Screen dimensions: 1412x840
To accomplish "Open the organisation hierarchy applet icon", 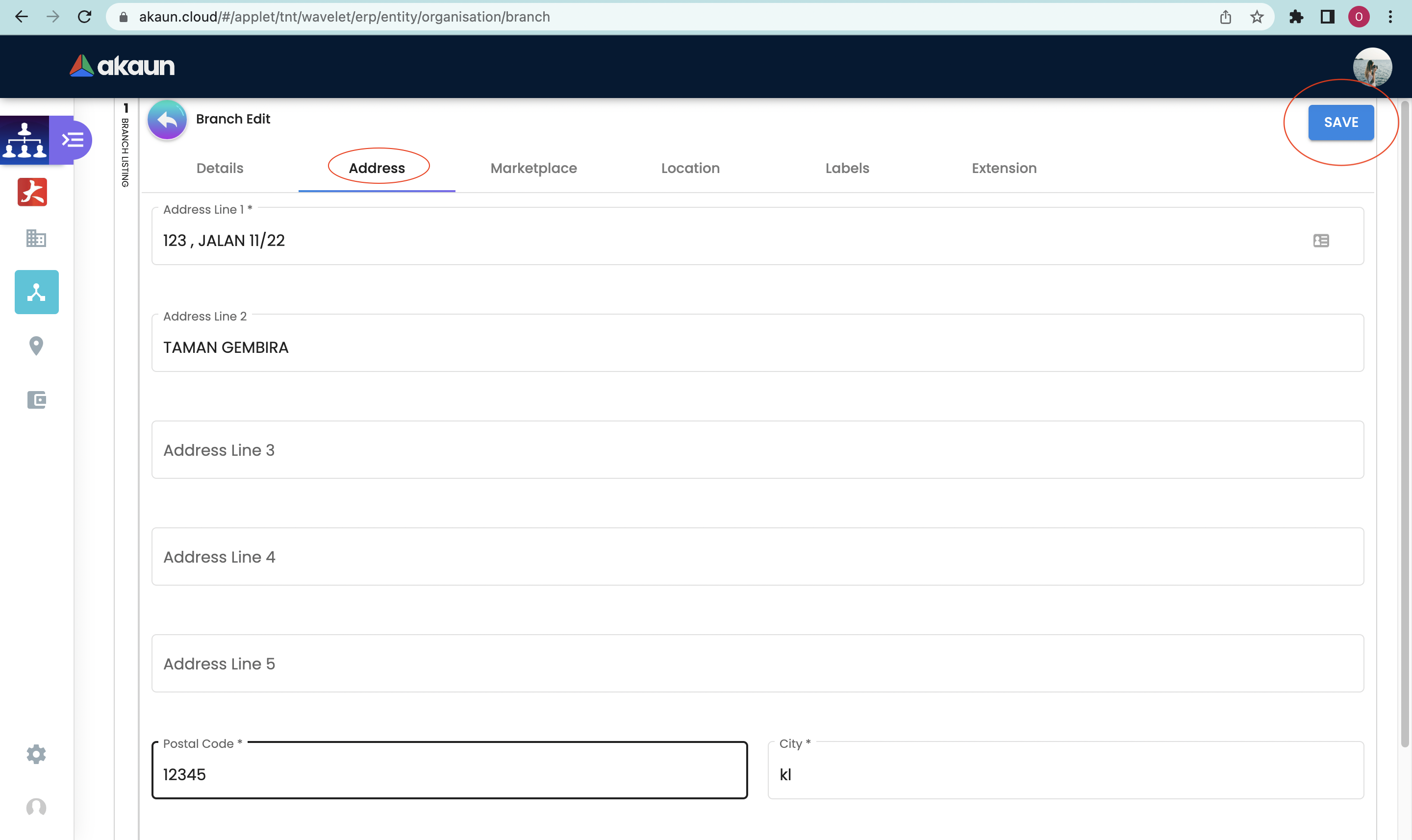I will click(25, 140).
